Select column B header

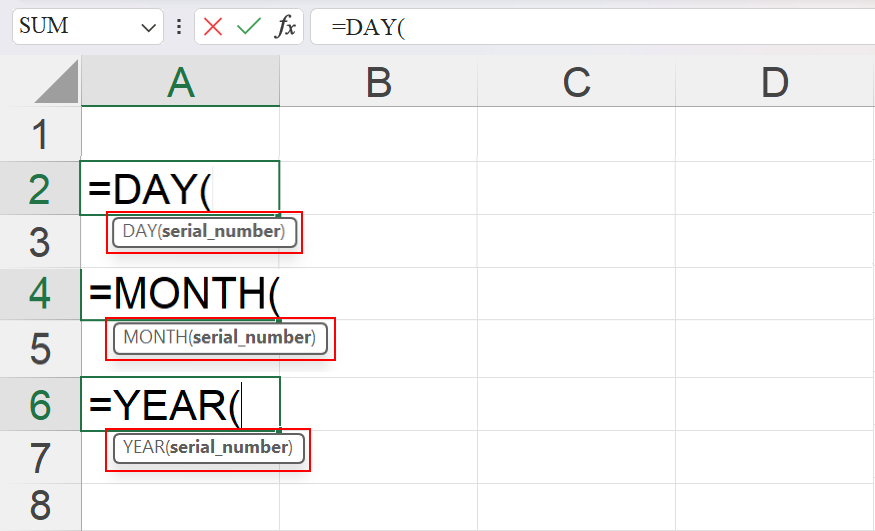(x=378, y=84)
